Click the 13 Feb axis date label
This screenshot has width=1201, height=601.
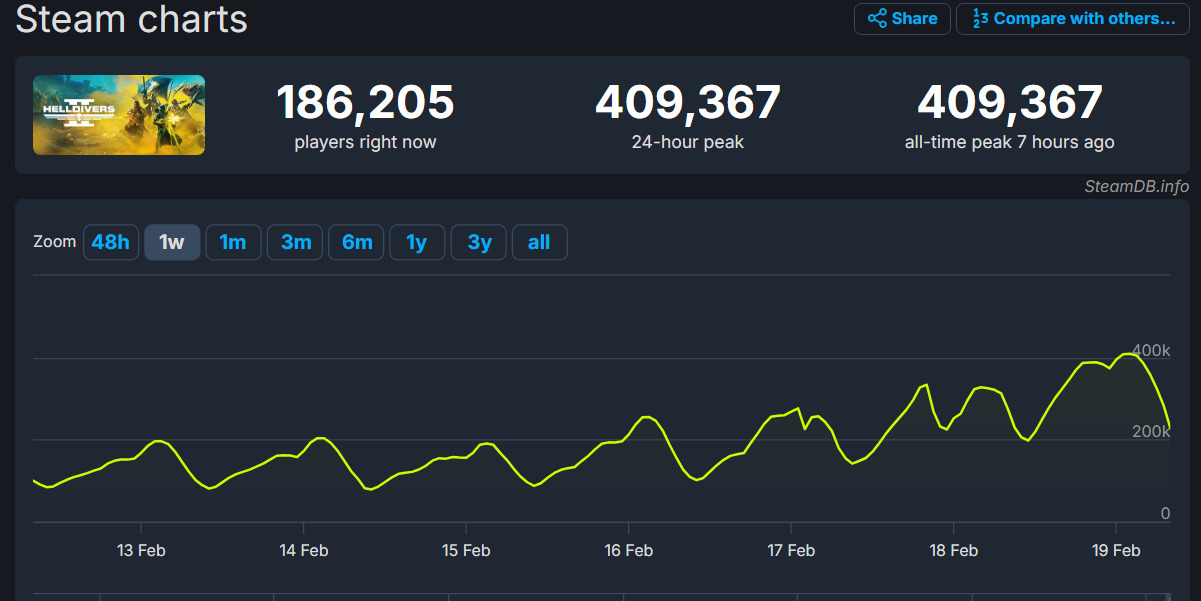(141, 550)
